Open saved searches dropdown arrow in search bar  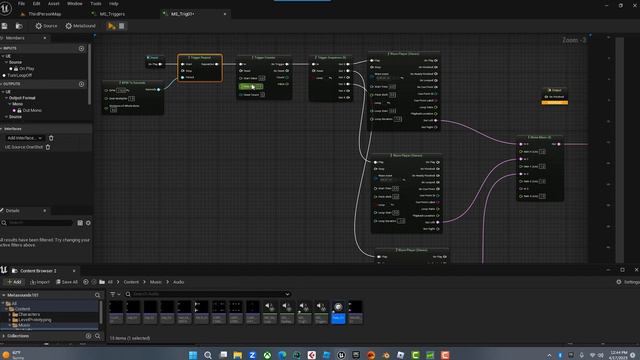[287, 294]
